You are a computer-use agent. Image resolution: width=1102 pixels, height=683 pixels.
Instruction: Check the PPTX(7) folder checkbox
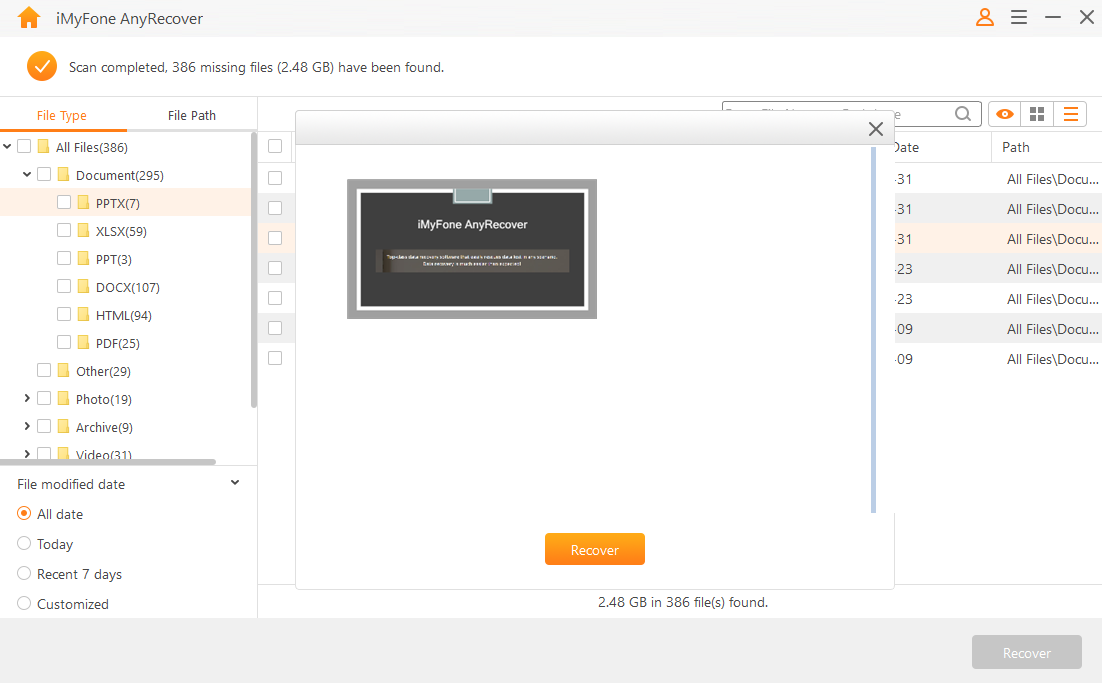tap(64, 202)
